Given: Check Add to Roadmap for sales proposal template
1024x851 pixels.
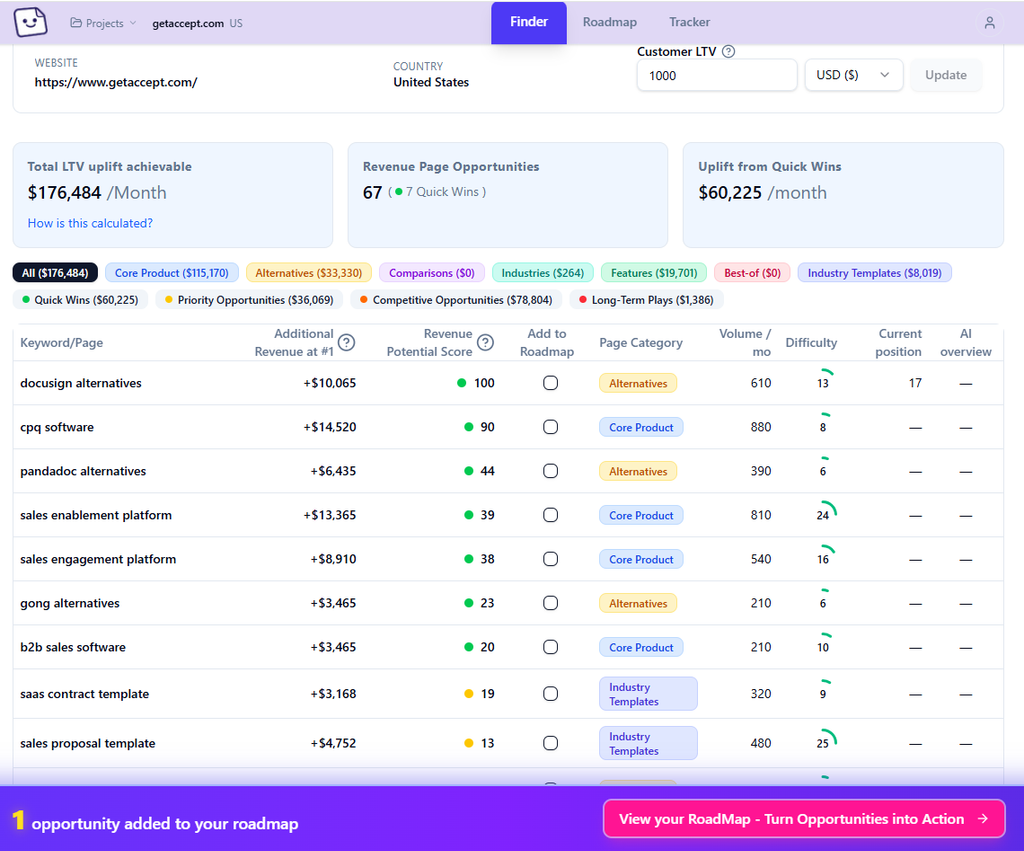Looking at the screenshot, I should click(551, 743).
